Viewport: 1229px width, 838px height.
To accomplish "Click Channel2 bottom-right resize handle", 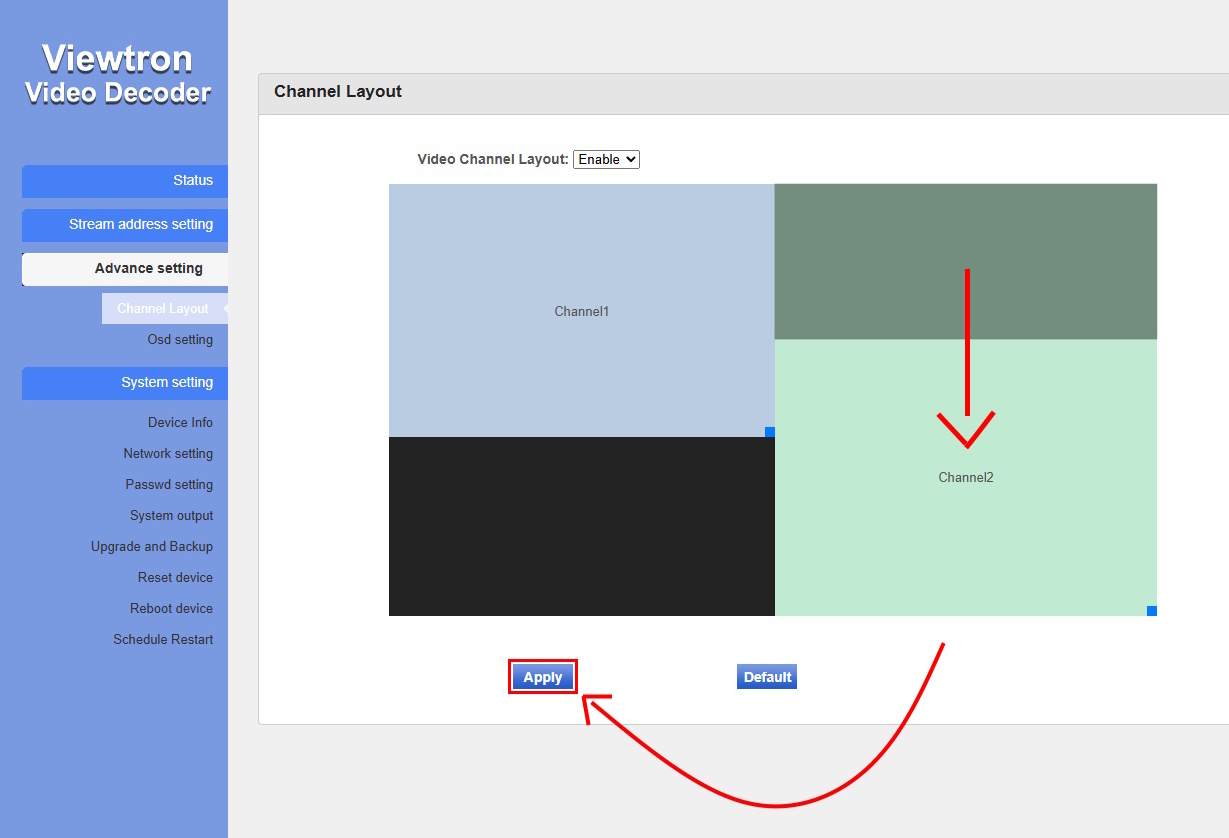I will 1152,611.
